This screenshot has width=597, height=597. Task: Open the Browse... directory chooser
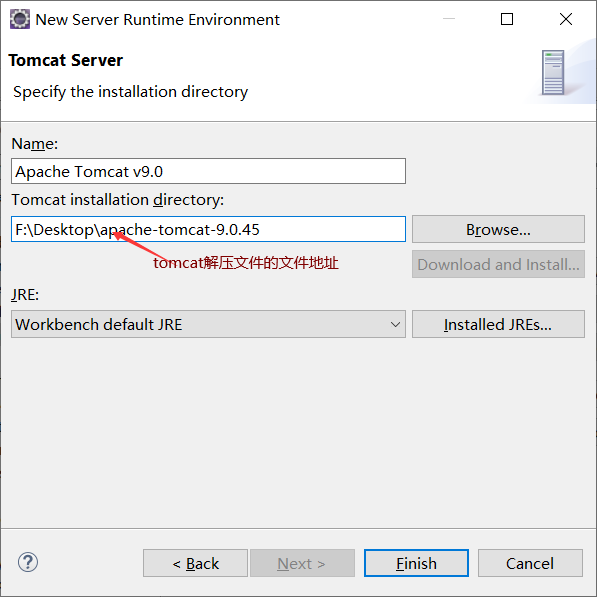click(x=498, y=229)
